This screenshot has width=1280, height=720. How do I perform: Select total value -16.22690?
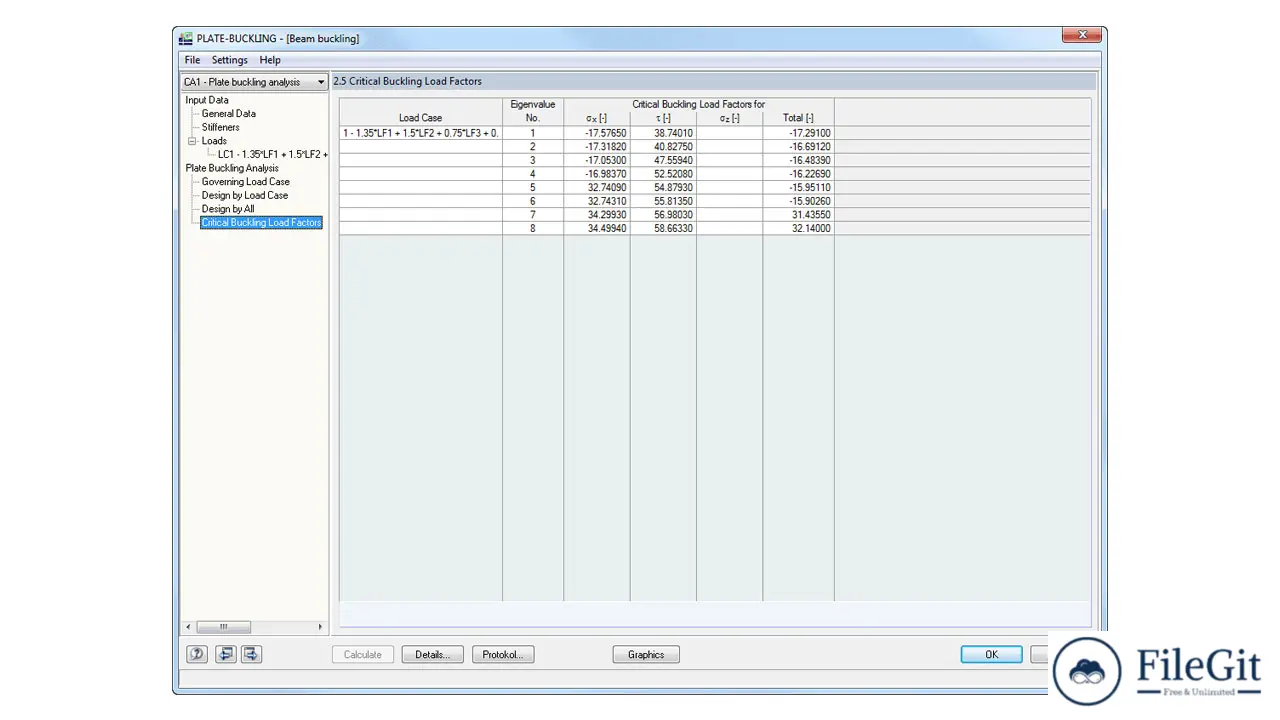click(x=798, y=174)
